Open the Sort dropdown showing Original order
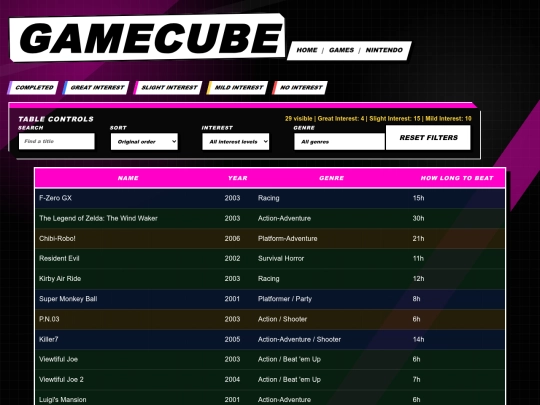Image resolution: width=540 pixels, height=405 pixels. 144,142
